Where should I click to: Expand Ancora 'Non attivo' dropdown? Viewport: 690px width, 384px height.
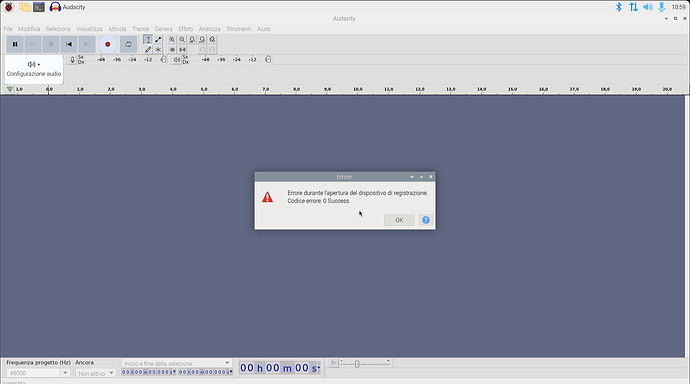pyautogui.click(x=111, y=373)
